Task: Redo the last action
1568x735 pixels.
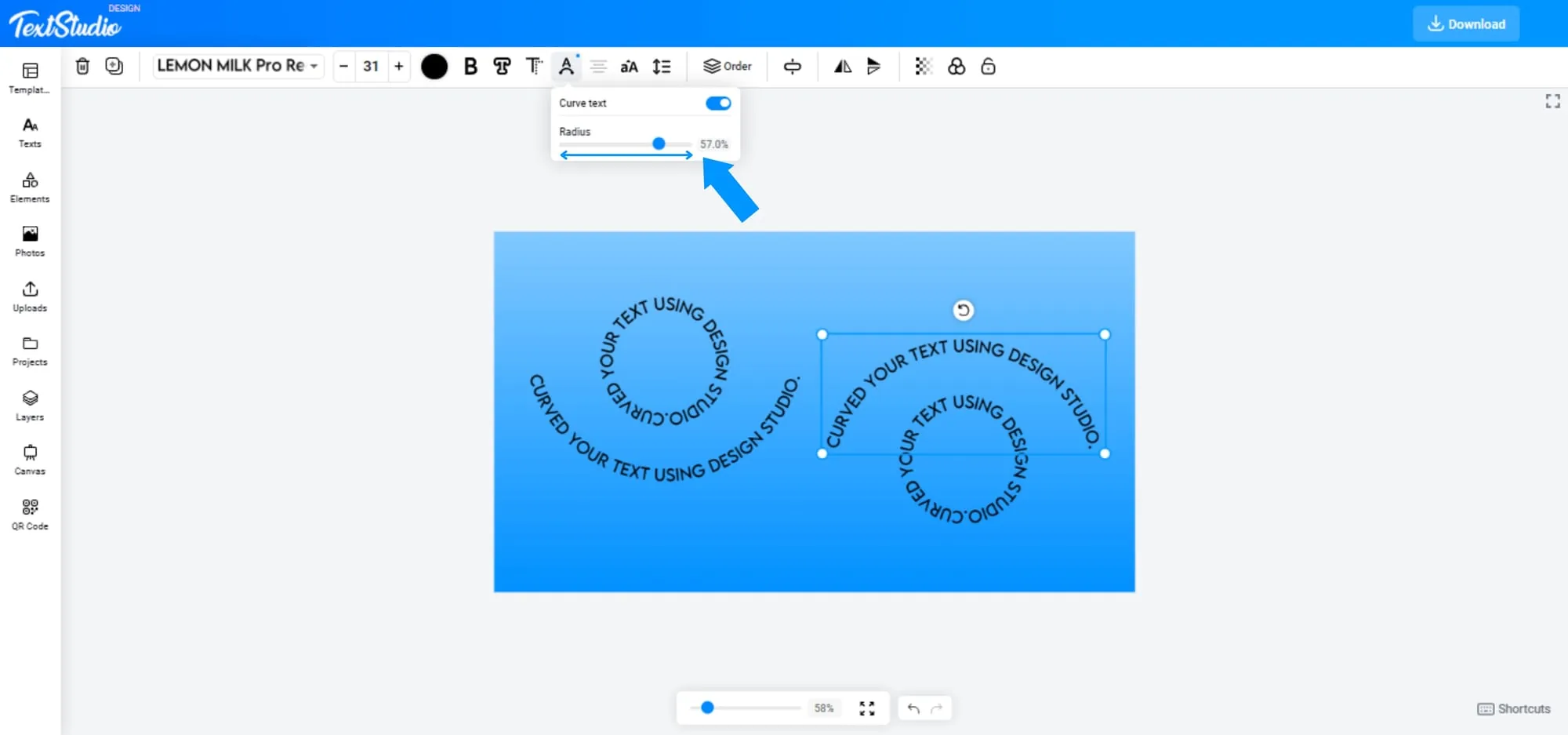Action: pyautogui.click(x=937, y=708)
